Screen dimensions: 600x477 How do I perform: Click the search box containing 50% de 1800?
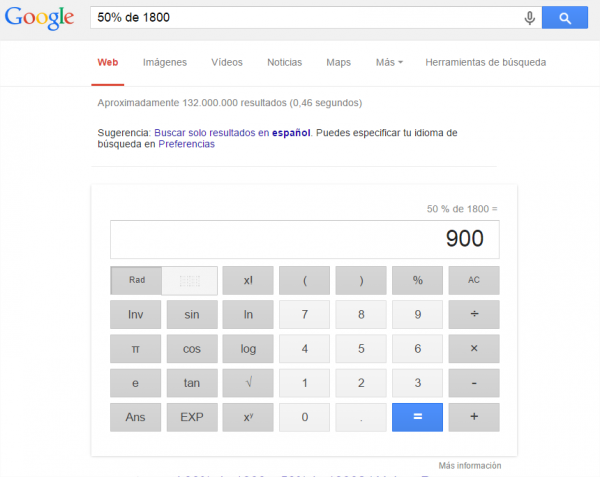tap(300, 18)
